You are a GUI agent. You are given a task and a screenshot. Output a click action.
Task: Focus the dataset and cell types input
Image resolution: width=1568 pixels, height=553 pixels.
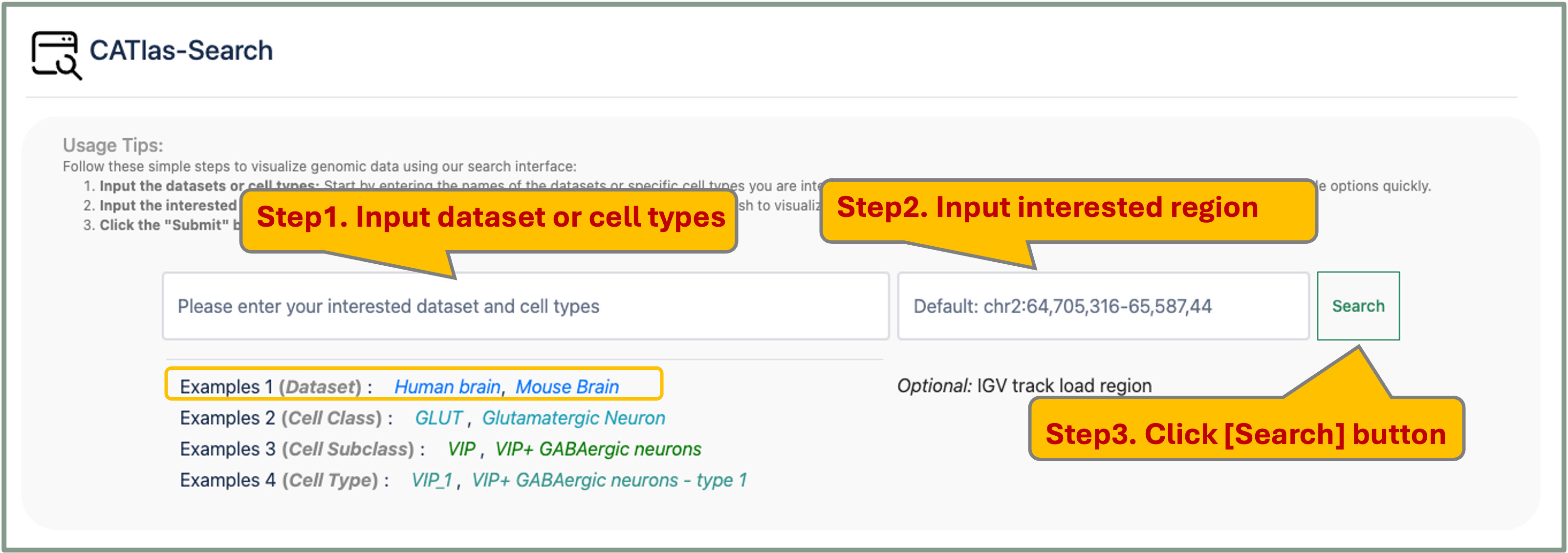tap(525, 306)
